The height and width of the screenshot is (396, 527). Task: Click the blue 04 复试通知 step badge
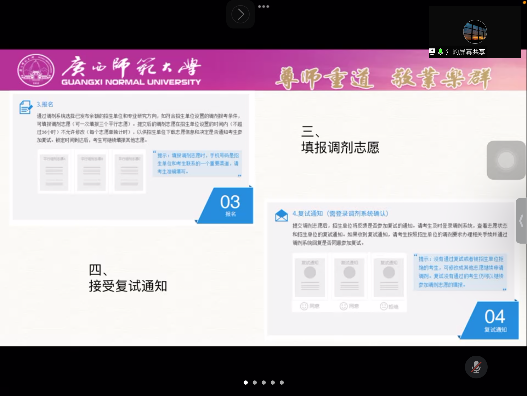490,320
